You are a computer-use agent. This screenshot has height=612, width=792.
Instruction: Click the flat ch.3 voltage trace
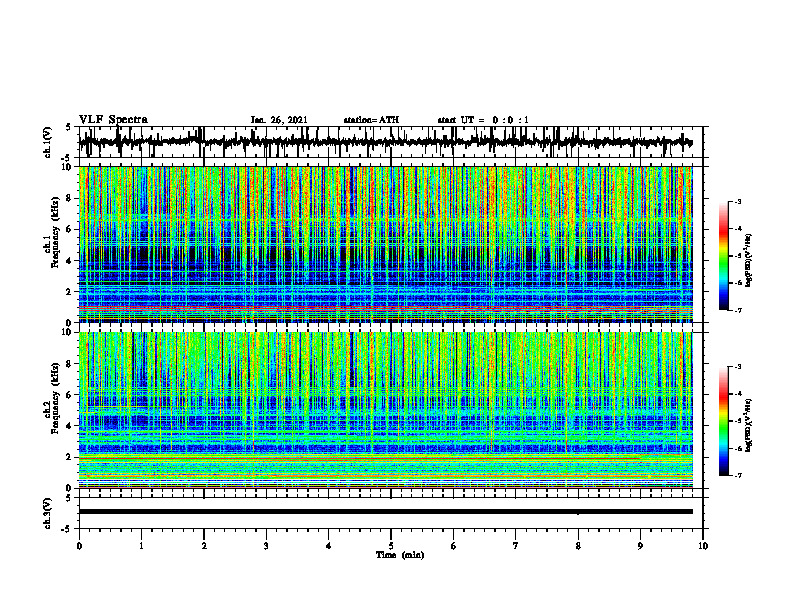385,512
